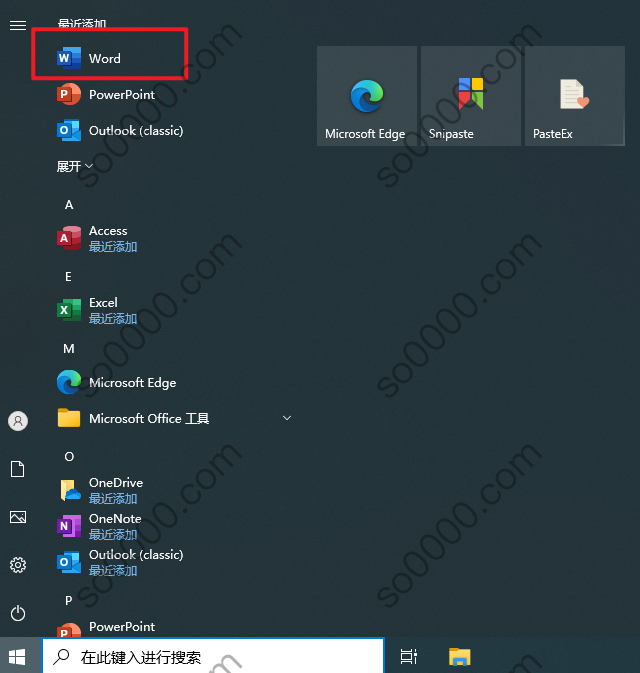Click the magnifier icon in search box

pos(61,656)
